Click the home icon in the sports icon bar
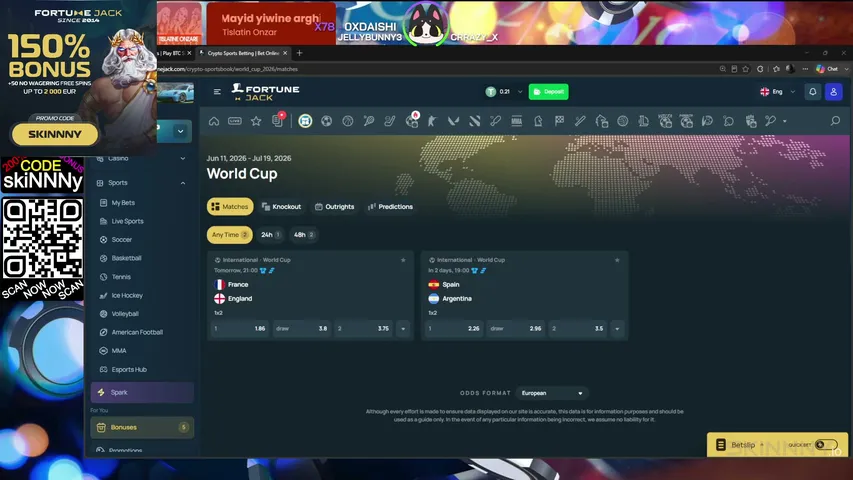The height and width of the screenshot is (480, 853). pyautogui.click(x=214, y=121)
